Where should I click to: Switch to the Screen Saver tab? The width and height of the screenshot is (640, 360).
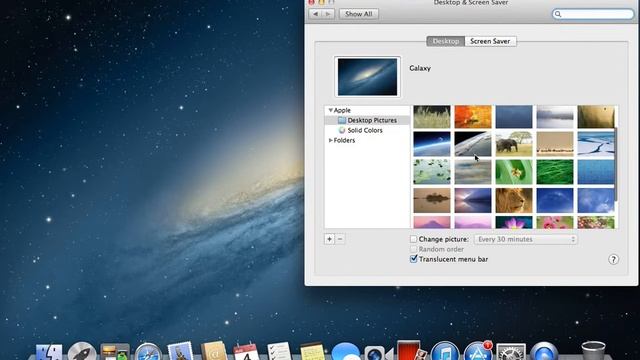(x=490, y=41)
